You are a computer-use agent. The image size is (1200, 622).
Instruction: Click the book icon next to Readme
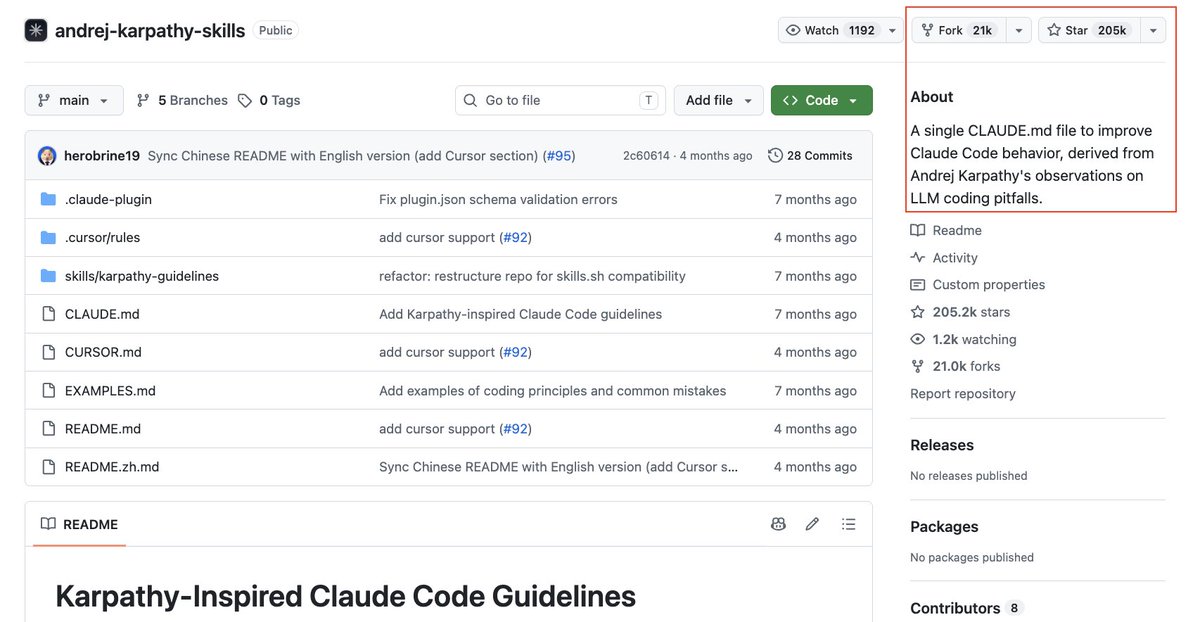(918, 230)
